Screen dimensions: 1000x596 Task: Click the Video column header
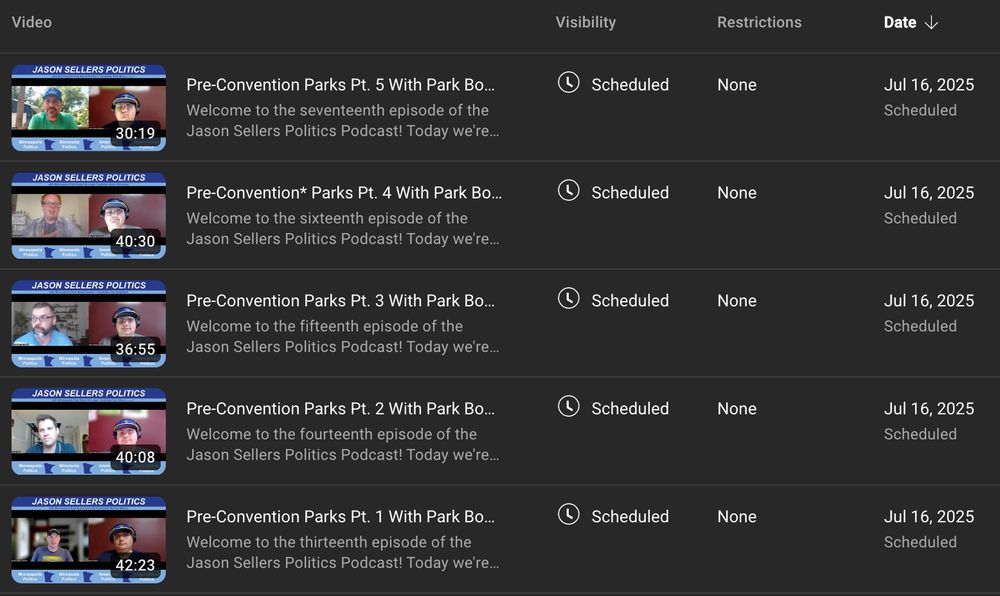click(31, 22)
